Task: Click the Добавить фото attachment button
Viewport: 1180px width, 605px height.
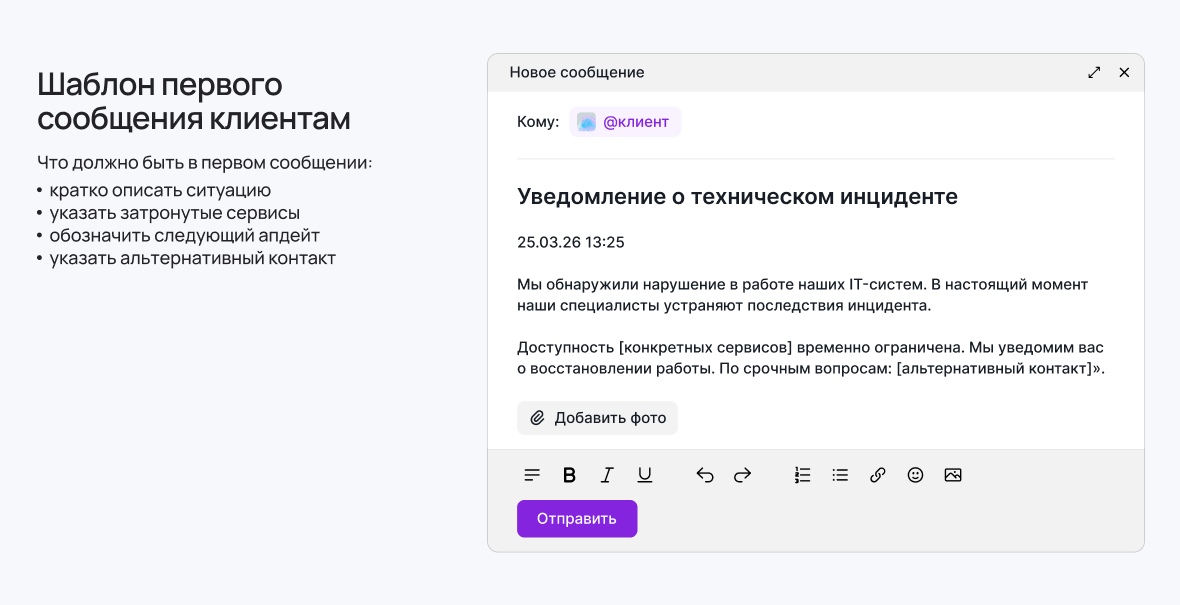Action: pyautogui.click(x=597, y=418)
